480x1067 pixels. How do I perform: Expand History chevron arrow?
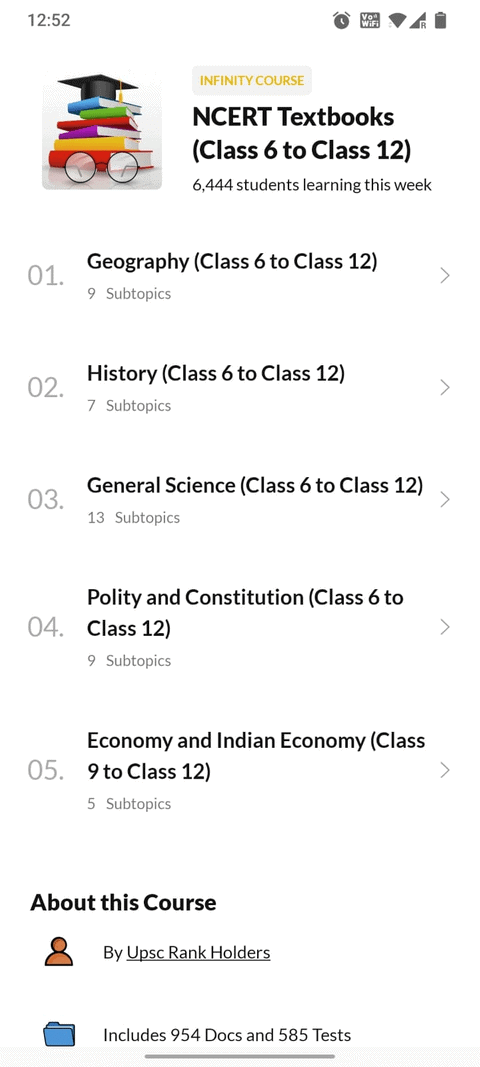point(445,387)
